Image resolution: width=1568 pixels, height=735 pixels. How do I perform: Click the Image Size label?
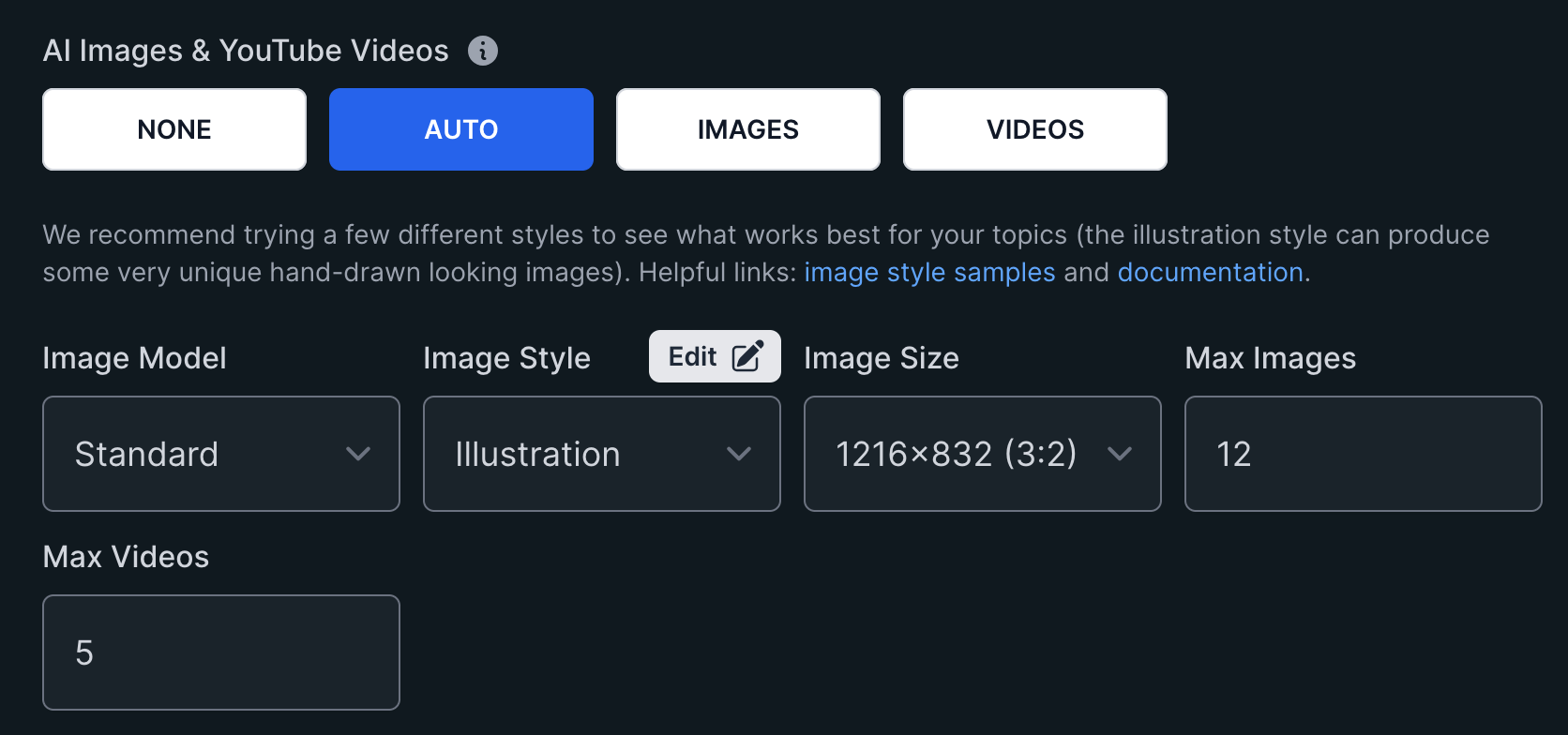click(882, 358)
